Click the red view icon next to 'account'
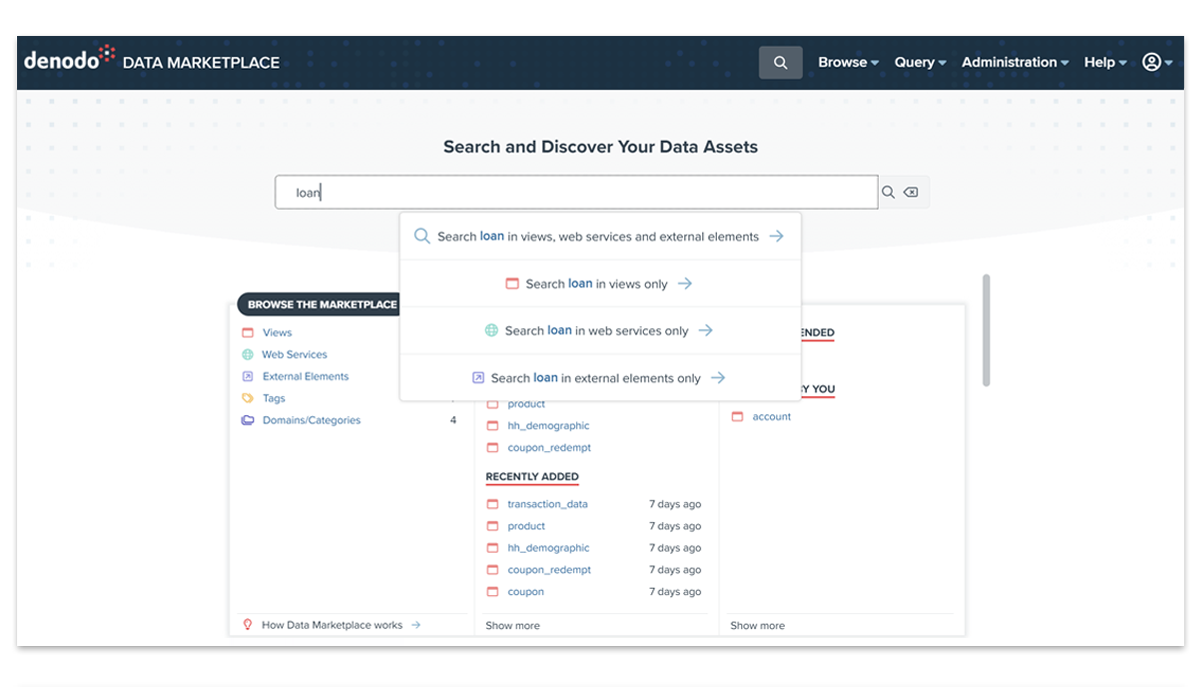The height and width of the screenshot is (688, 1200). pyautogui.click(x=737, y=416)
